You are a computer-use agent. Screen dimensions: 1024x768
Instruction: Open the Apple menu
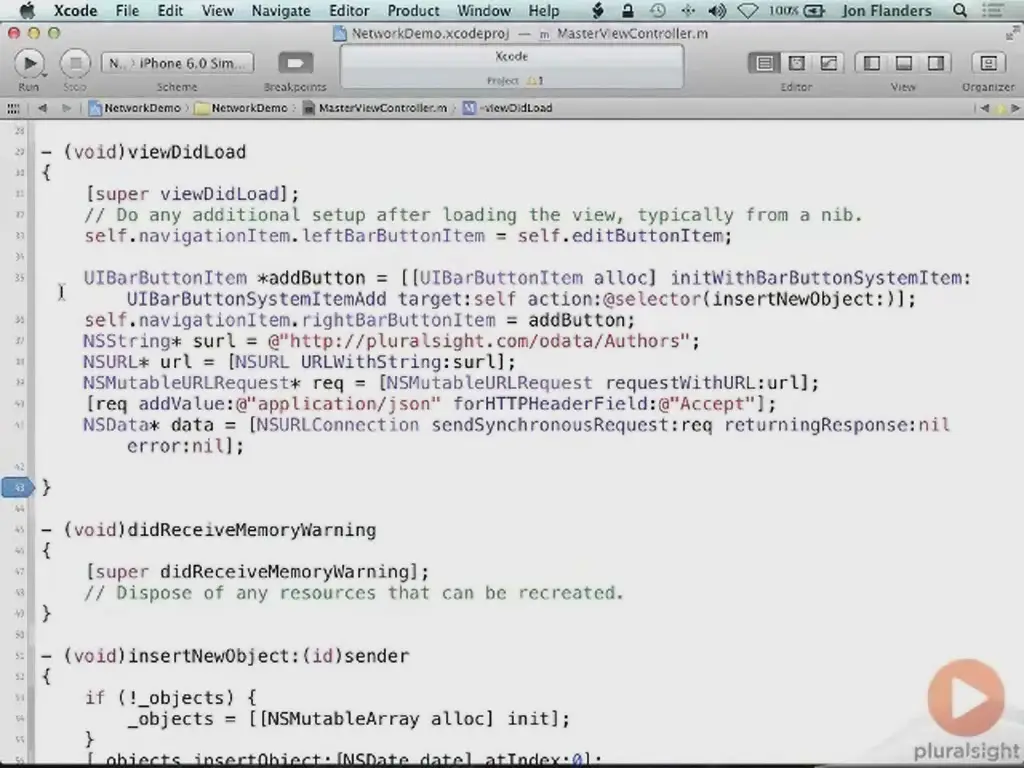pos(26,10)
